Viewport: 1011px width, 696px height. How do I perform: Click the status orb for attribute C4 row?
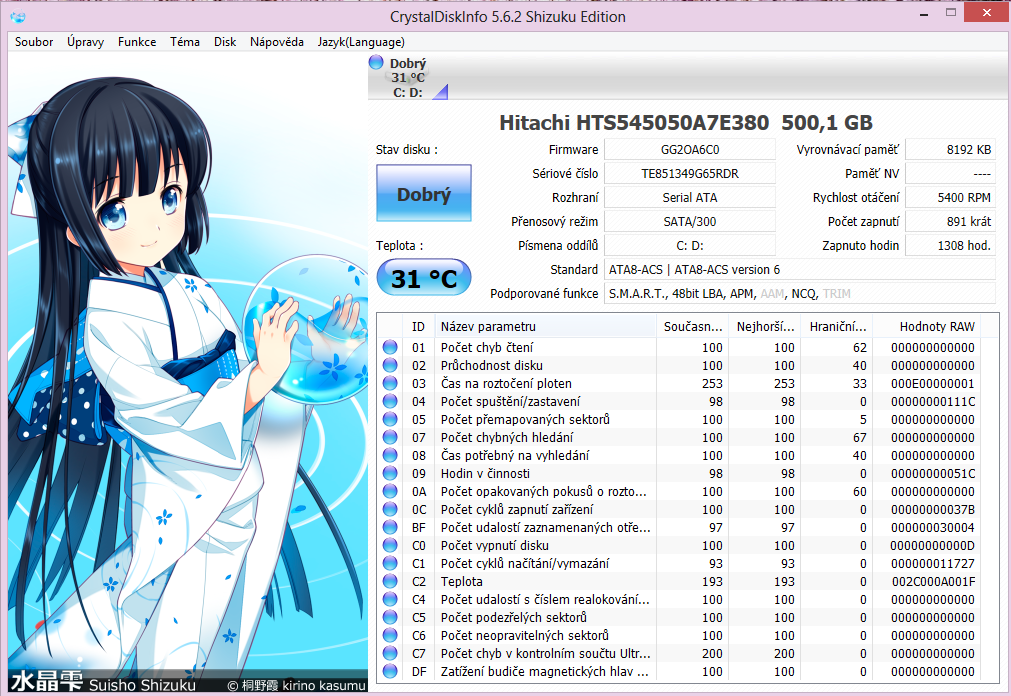click(x=390, y=599)
